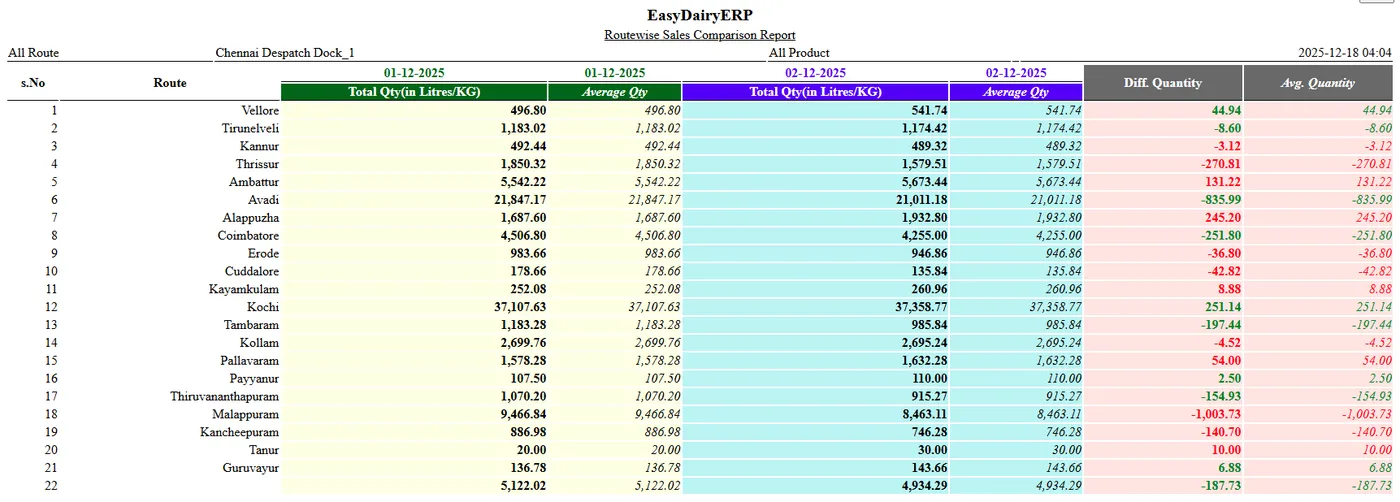Click the s.No column header
This screenshot has width=1400, height=502.
[32, 83]
